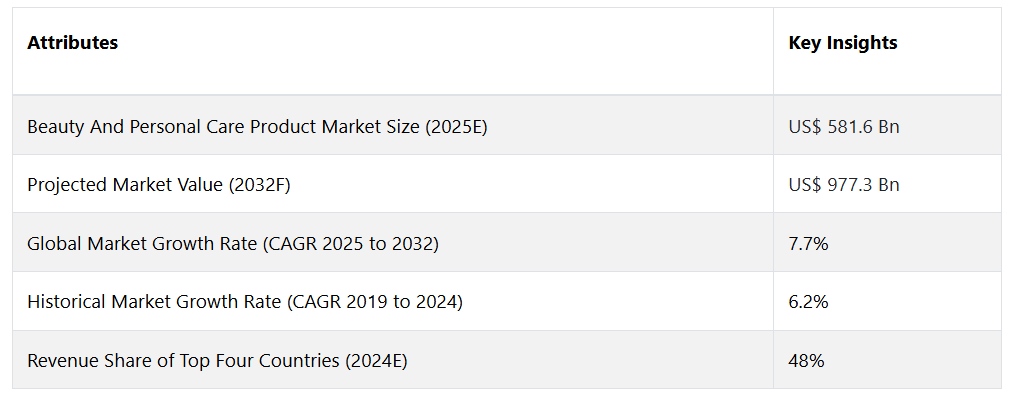Click the Global Market Growth Rate cell
This screenshot has width=1031, height=401.
[393, 243]
